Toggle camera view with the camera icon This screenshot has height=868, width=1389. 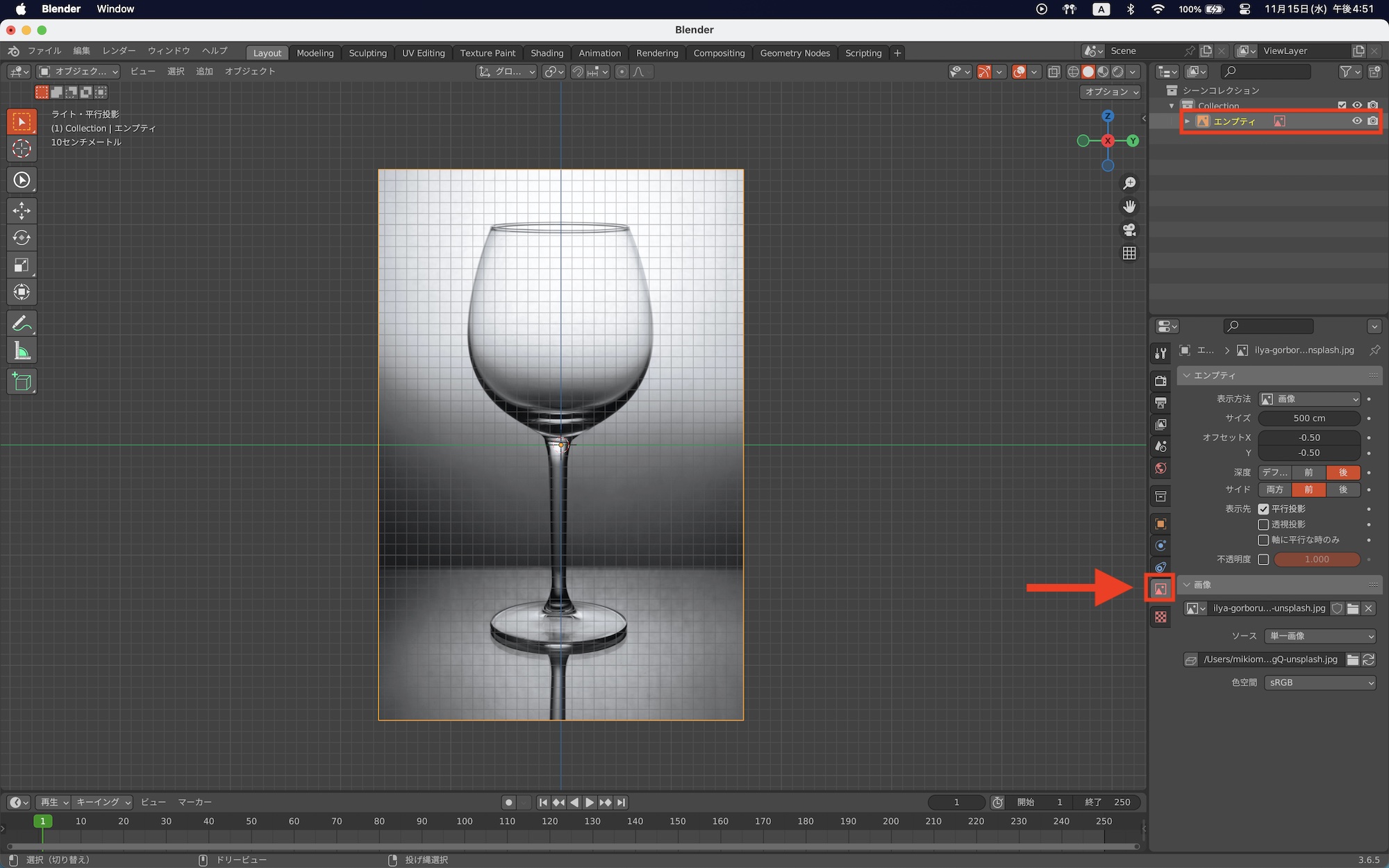click(x=1129, y=230)
